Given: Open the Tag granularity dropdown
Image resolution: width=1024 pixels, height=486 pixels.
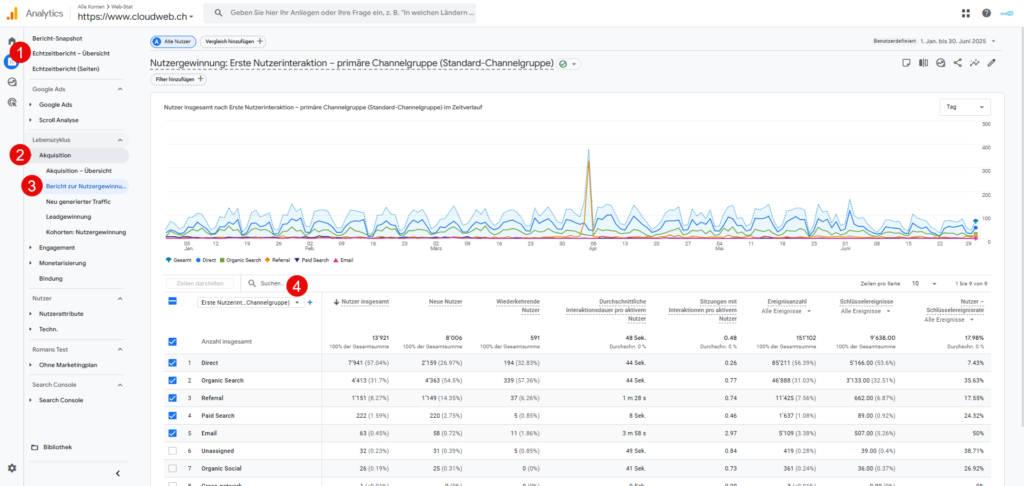Looking at the screenshot, I should click(x=964, y=106).
